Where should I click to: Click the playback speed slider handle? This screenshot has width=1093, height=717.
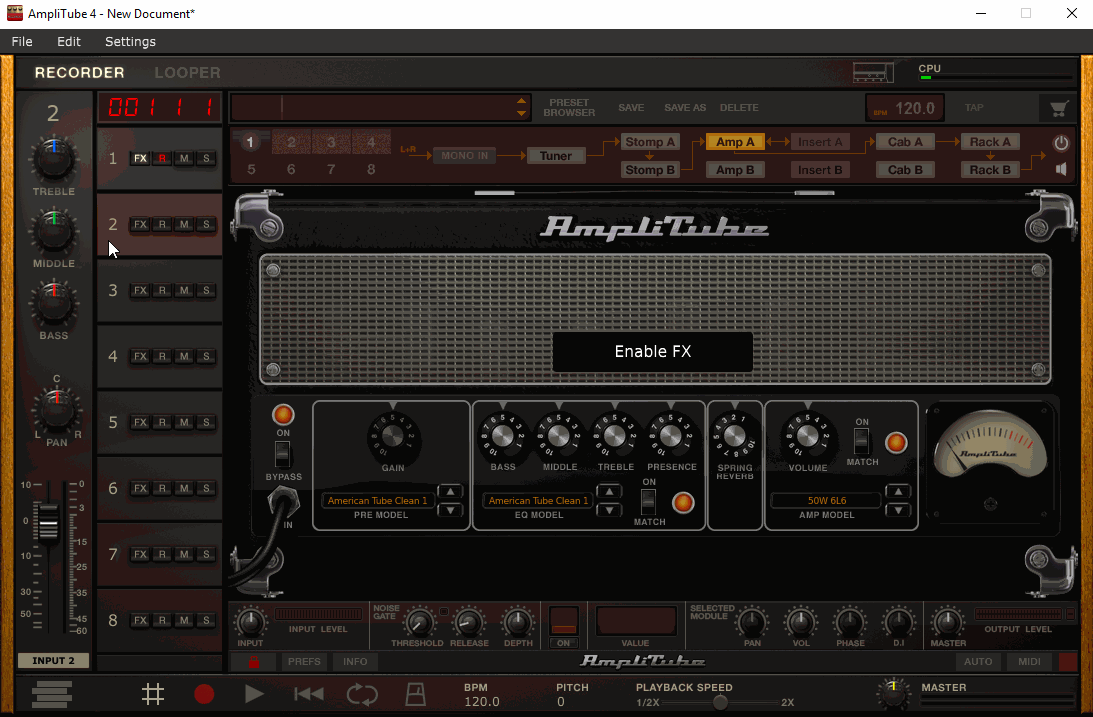719,702
